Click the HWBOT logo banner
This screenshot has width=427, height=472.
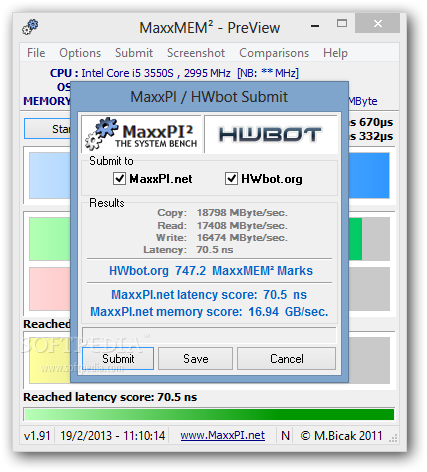(x=271, y=134)
